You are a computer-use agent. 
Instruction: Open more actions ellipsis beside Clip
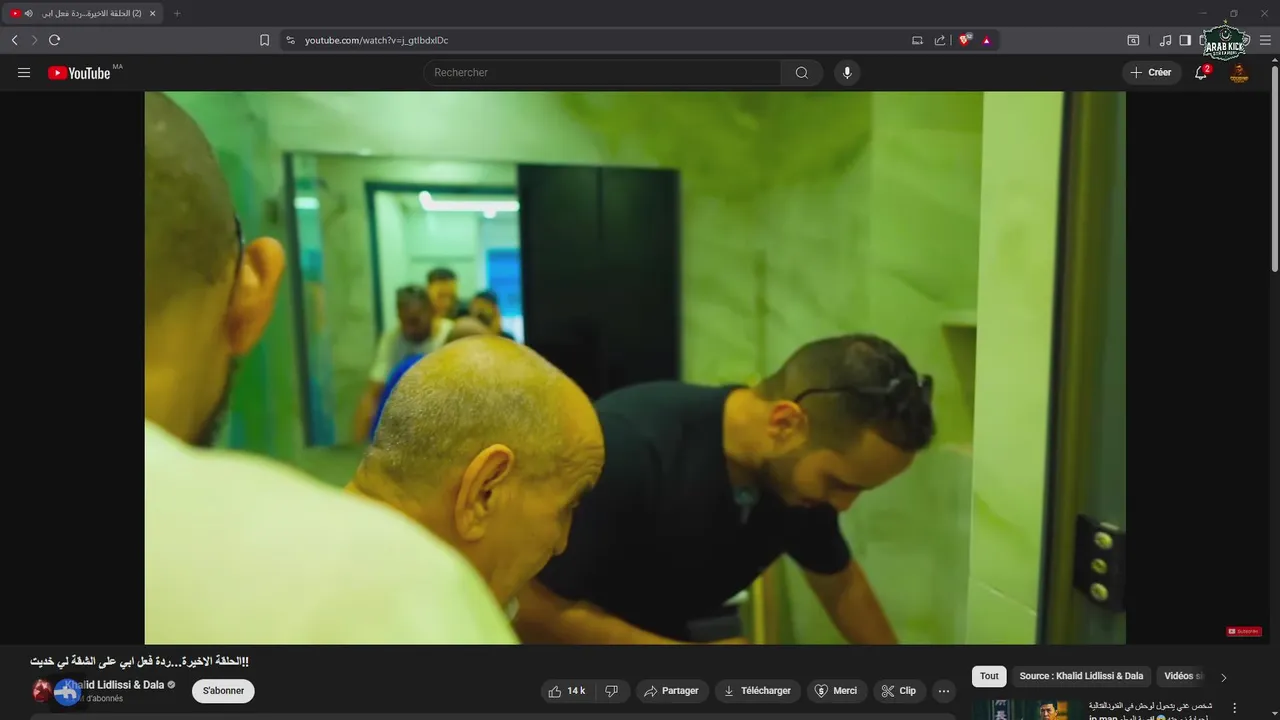[x=943, y=691]
